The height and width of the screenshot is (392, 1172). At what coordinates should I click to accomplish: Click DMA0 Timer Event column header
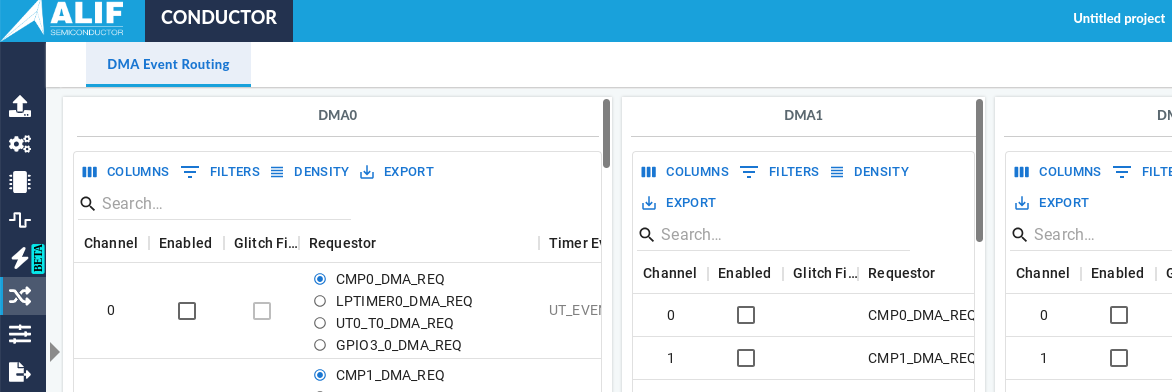(x=575, y=243)
